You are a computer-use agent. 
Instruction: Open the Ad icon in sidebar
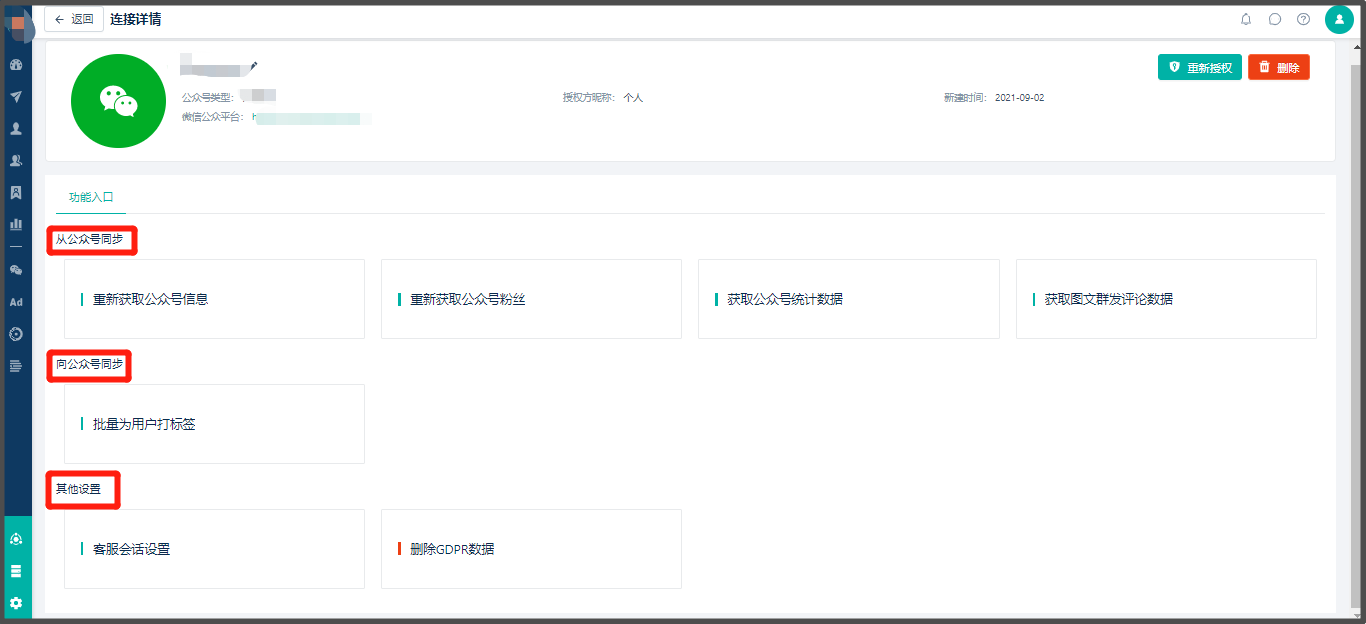pyautogui.click(x=16, y=302)
